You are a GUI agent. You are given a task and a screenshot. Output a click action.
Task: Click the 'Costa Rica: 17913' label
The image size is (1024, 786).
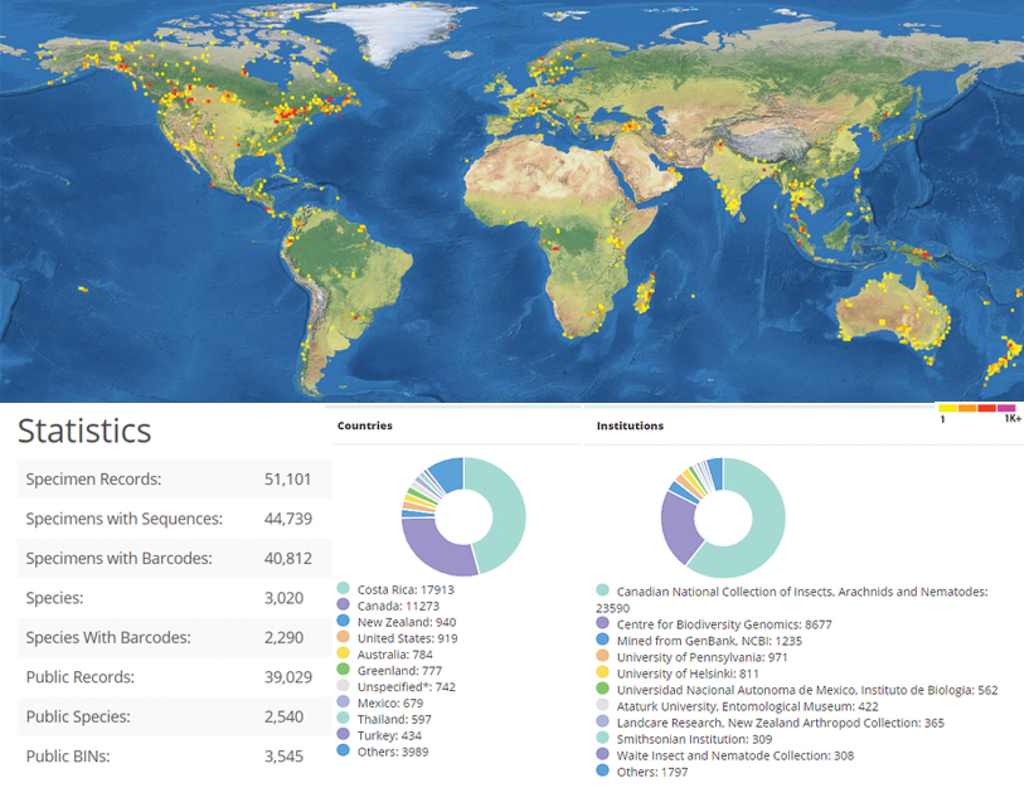click(x=406, y=590)
